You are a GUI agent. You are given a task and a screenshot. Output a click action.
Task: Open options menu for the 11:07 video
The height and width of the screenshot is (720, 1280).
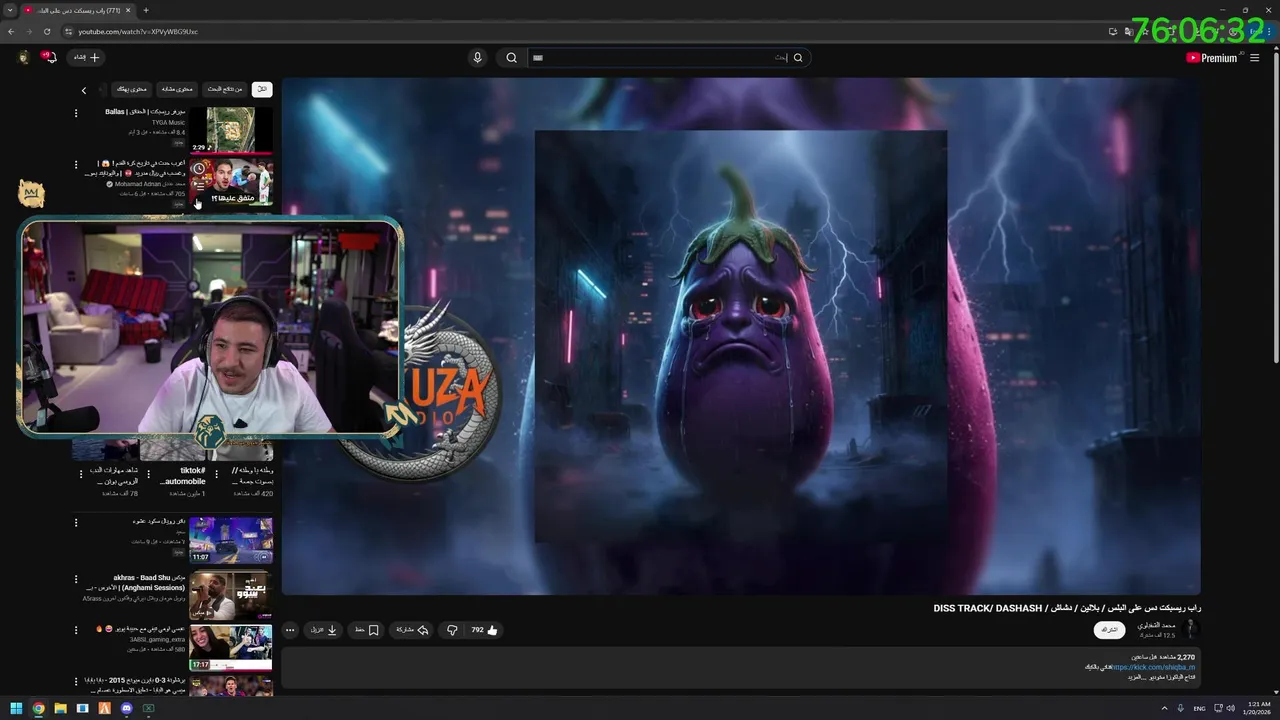pos(76,522)
